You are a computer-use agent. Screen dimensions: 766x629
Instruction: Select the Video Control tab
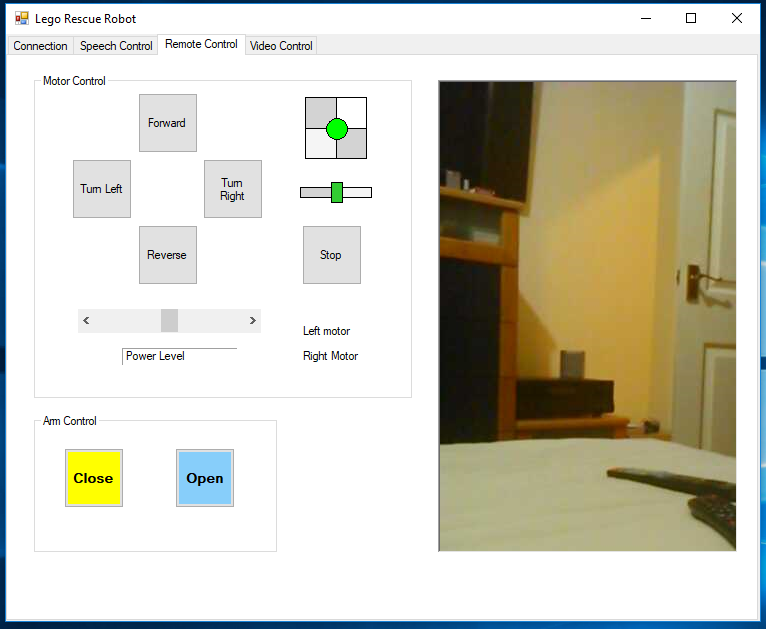(281, 46)
